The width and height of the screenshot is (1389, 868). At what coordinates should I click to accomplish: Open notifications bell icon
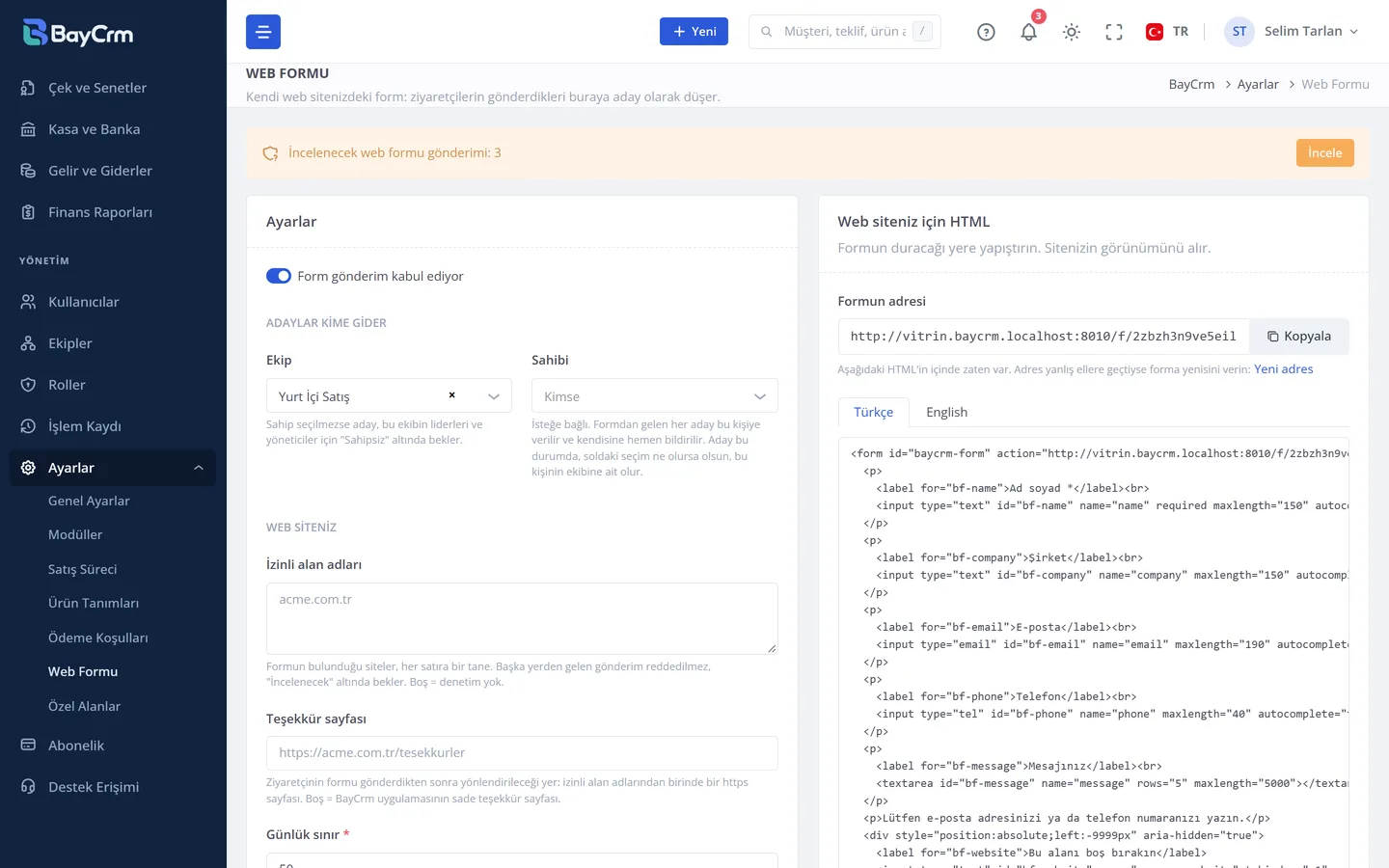click(1029, 32)
